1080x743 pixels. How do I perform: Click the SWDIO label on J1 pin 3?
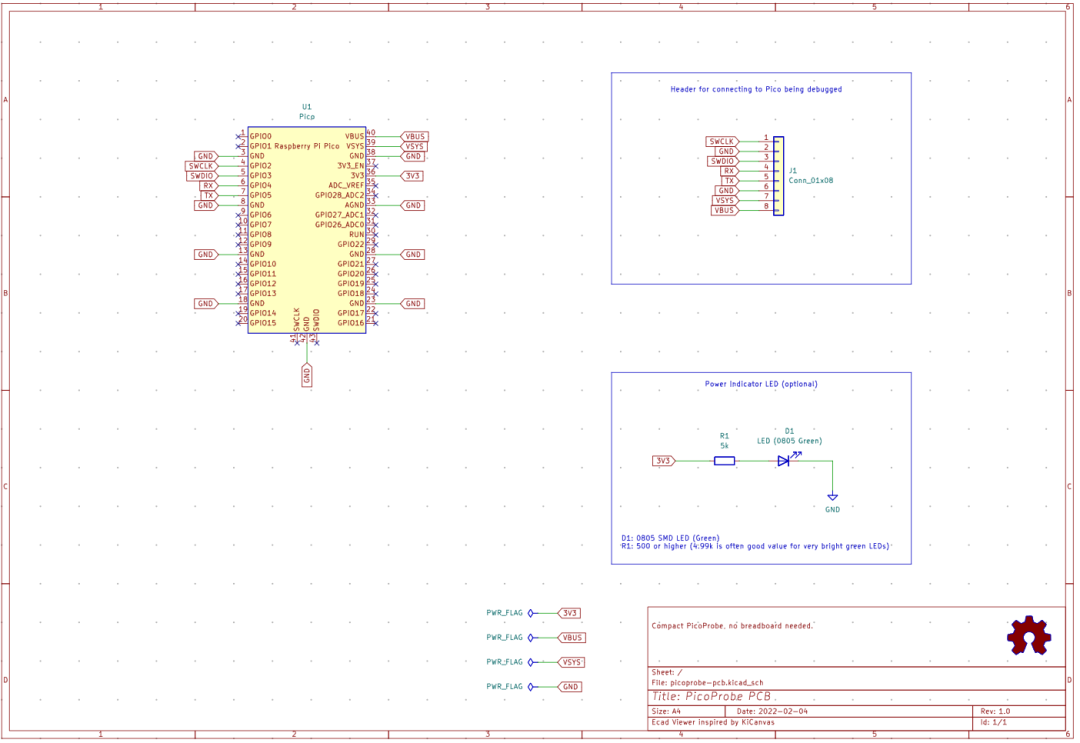click(723, 161)
